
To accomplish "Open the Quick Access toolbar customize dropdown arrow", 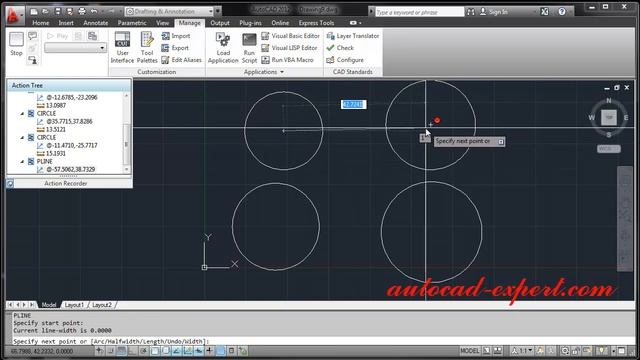I will 218,11.
